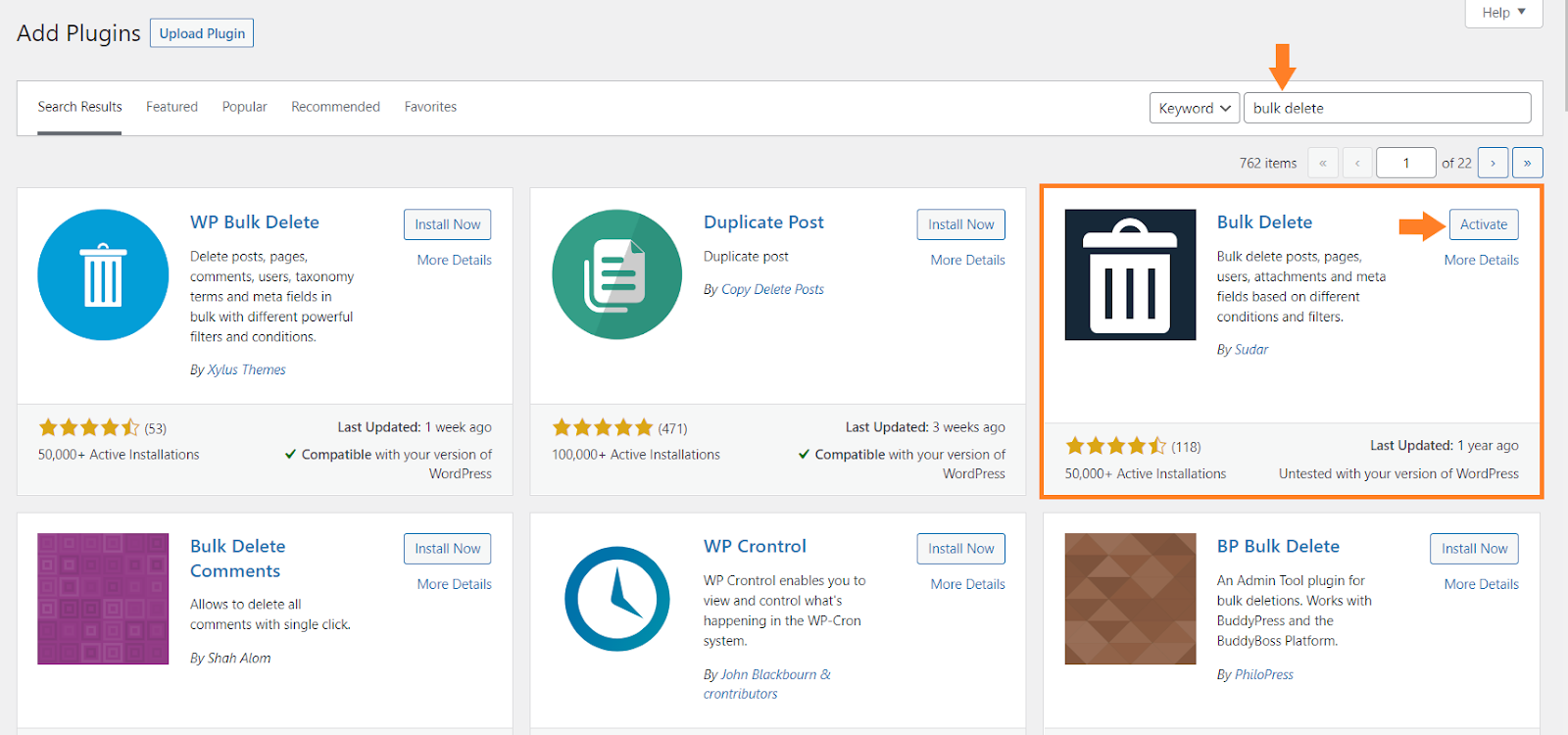Image resolution: width=1568 pixels, height=735 pixels.
Task: Open the Favorites plugins tab
Action: click(430, 107)
